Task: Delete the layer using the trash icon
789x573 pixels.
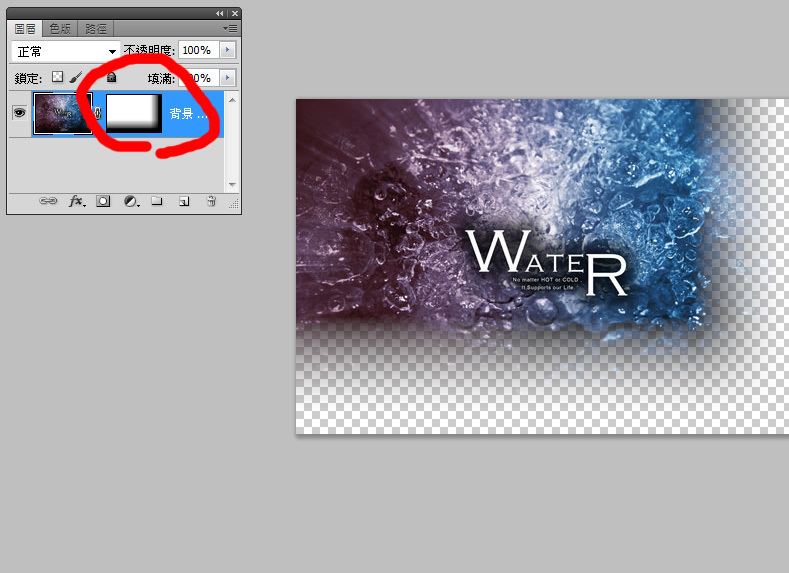Action: (x=211, y=201)
